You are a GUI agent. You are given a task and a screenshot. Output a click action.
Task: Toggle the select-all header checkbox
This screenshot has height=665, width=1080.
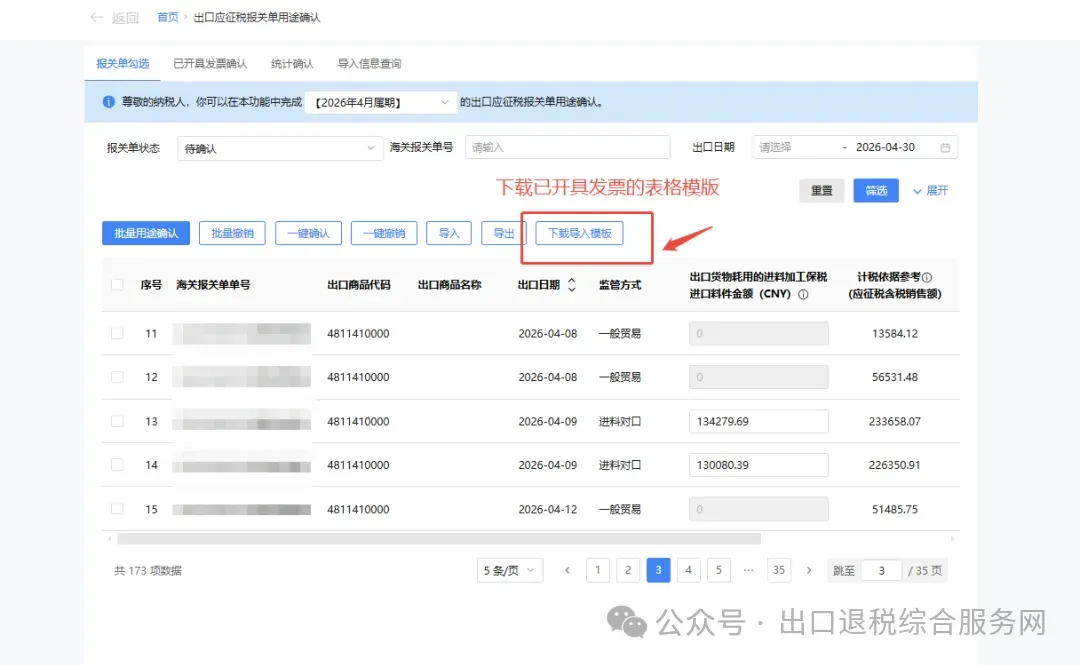pos(117,285)
